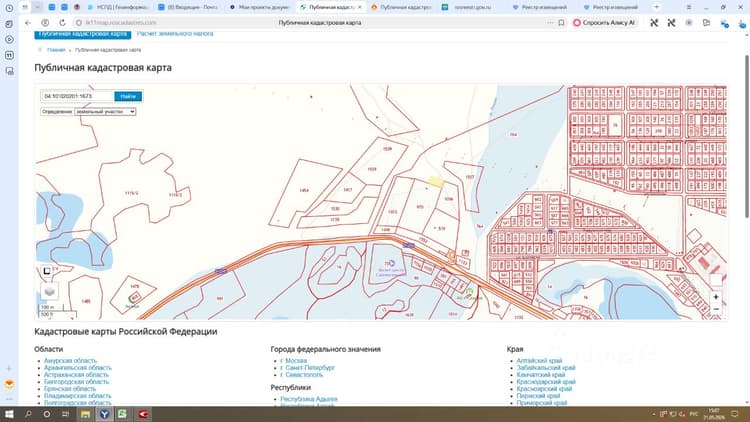
Task: Open the Республика Адыгея link
Action: (x=309, y=399)
